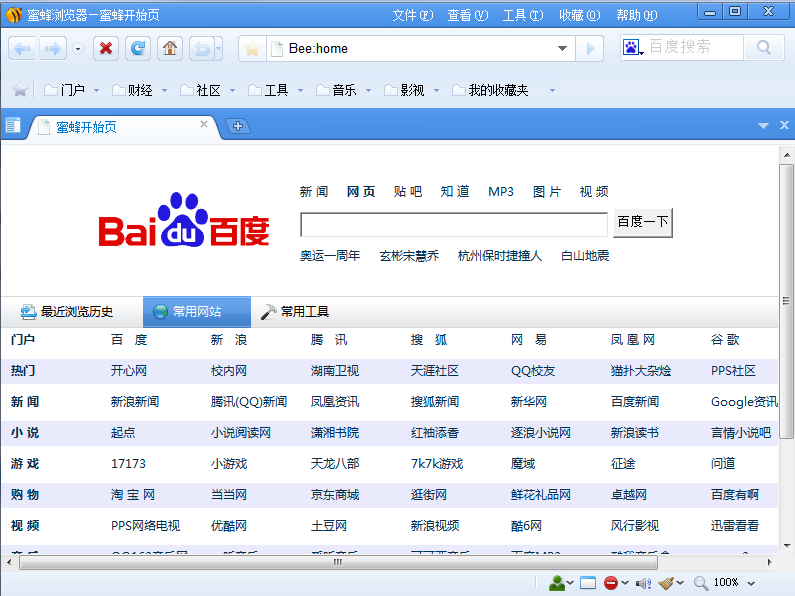Screen dimensions: 795x596
Task: Toggle the window mode icon in the status bar
Action: pyautogui.click(x=588, y=582)
